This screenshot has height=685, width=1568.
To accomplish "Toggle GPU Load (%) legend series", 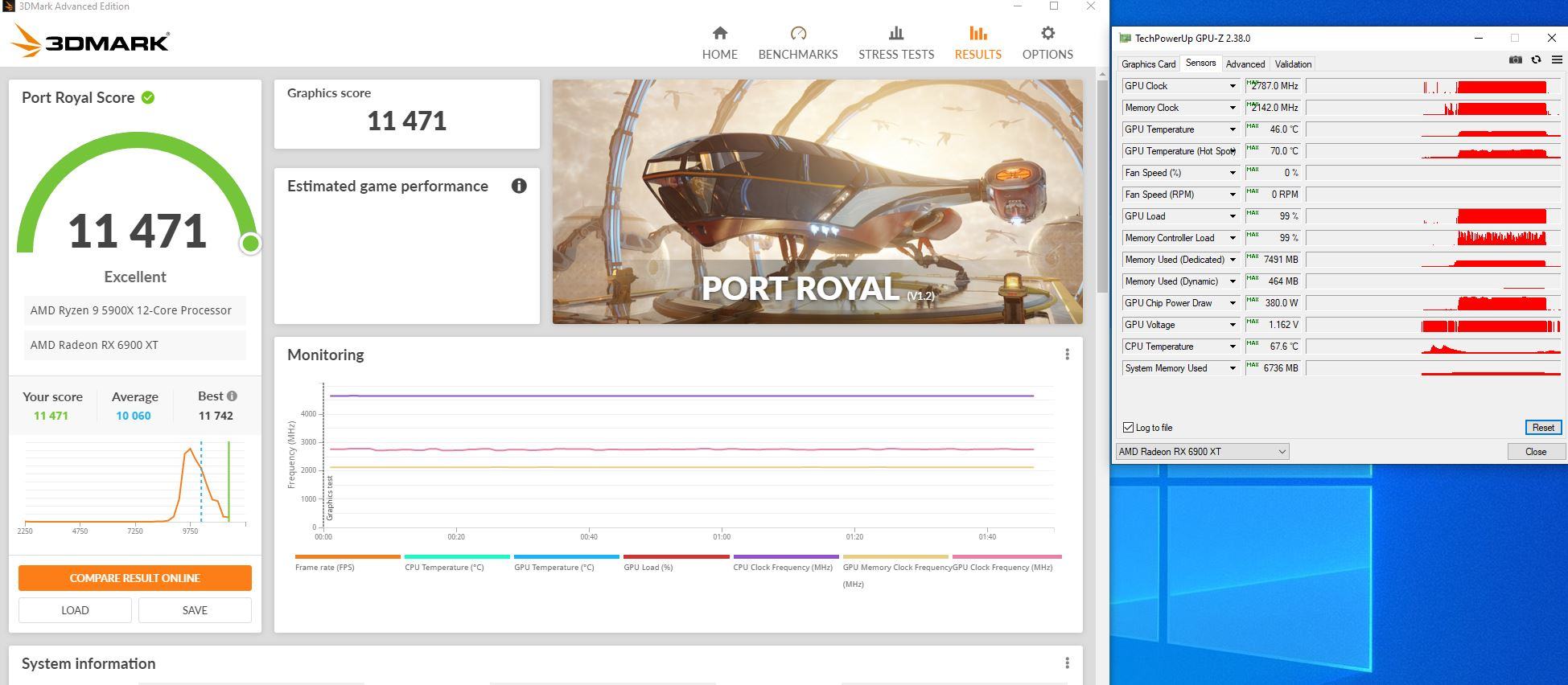I will [676, 561].
